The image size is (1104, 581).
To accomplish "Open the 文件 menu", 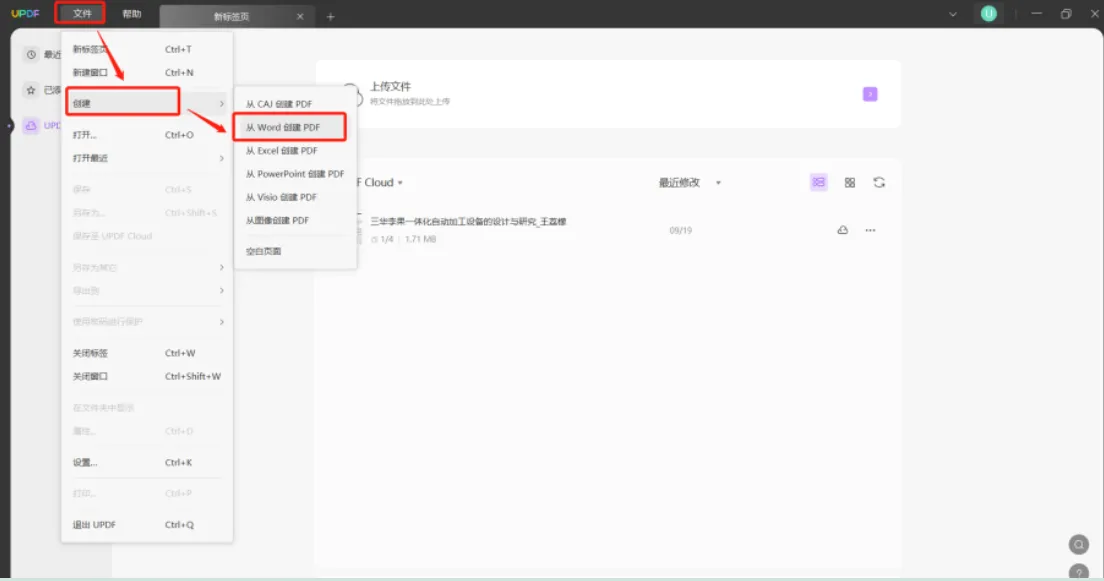I will pyautogui.click(x=82, y=13).
